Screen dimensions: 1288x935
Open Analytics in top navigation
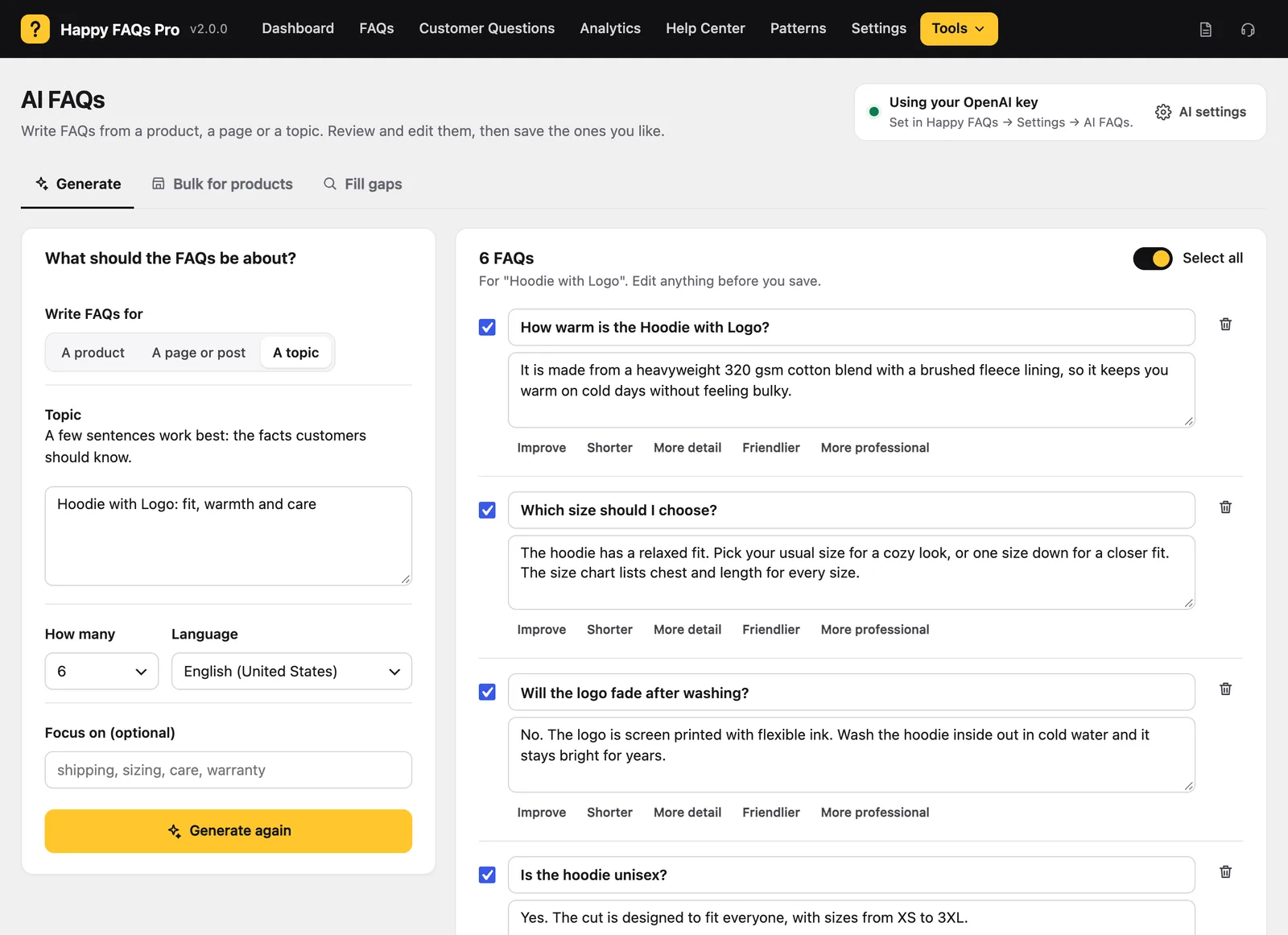click(x=610, y=29)
